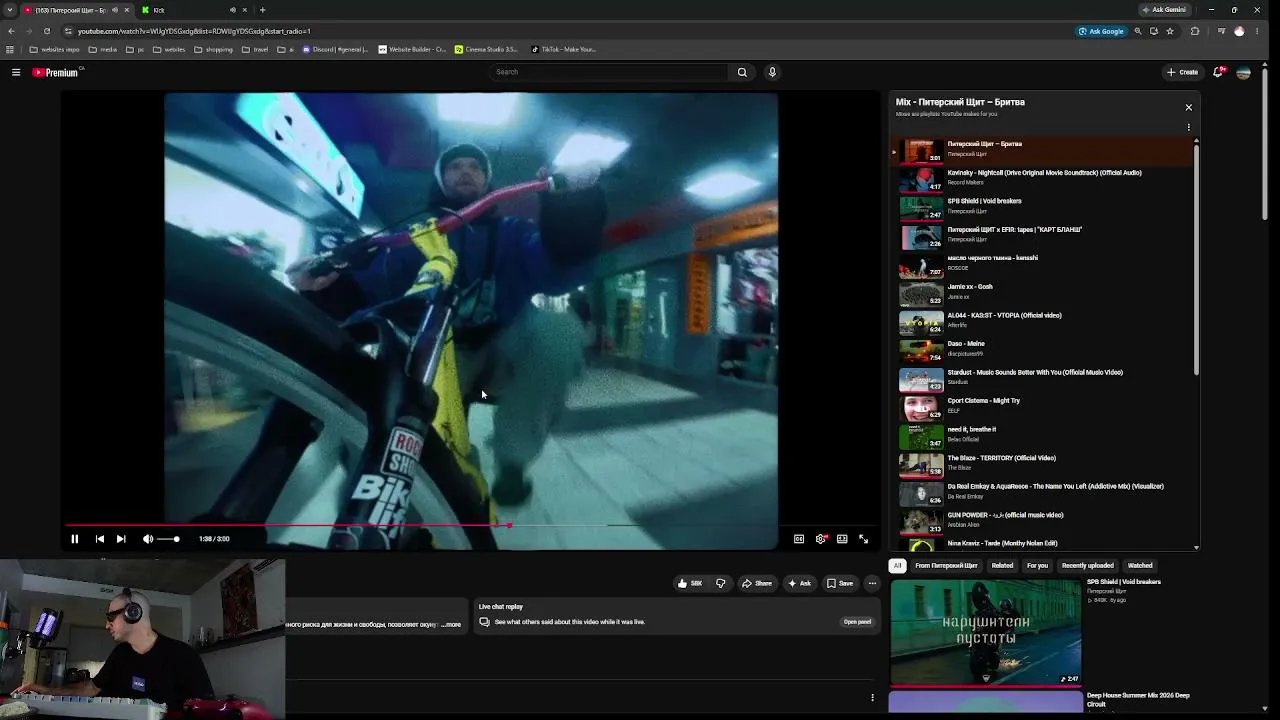Play Duso - Meine from the mix

click(x=1044, y=351)
